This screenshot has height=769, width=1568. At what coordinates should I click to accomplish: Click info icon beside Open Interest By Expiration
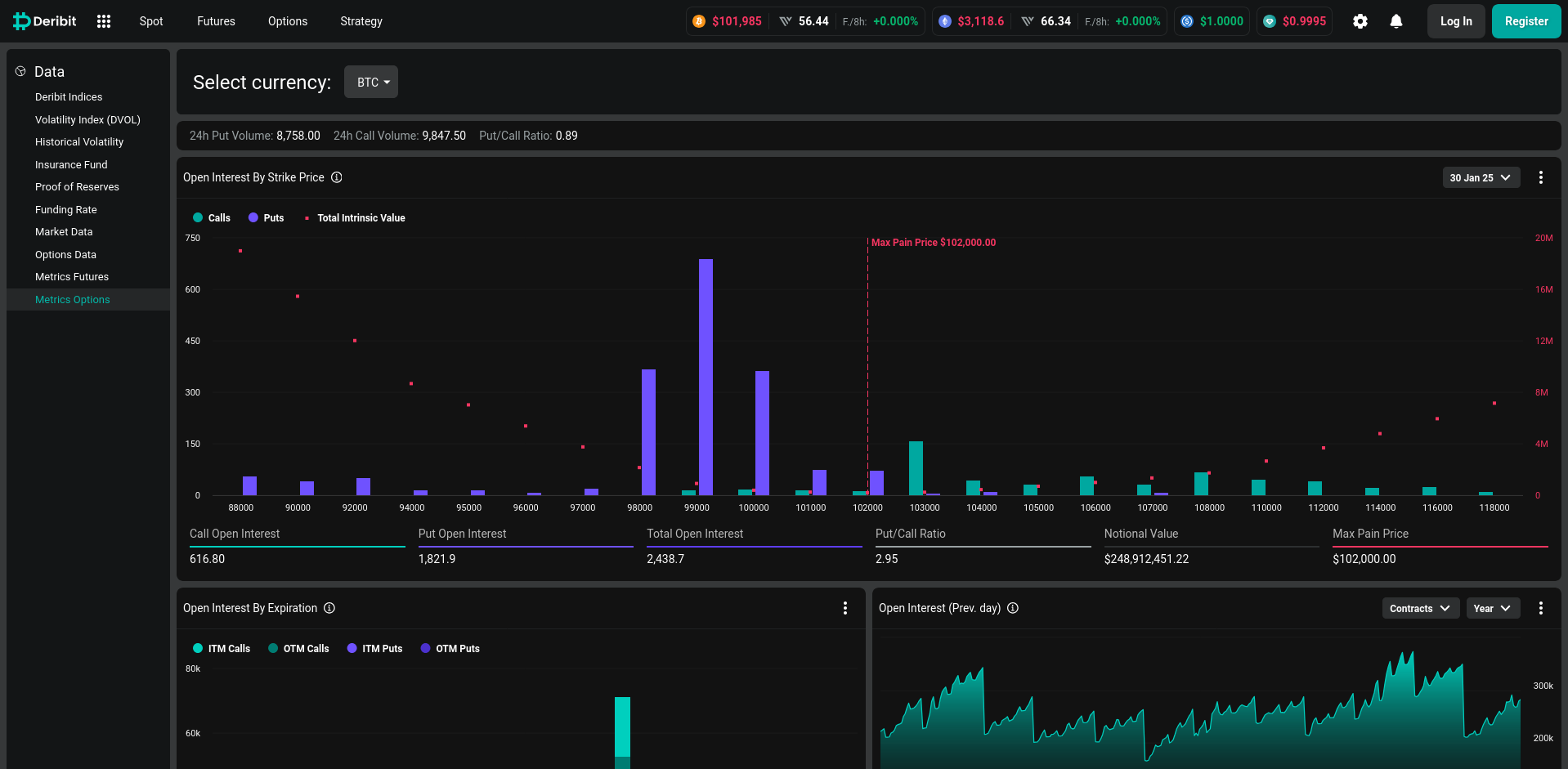tap(329, 608)
